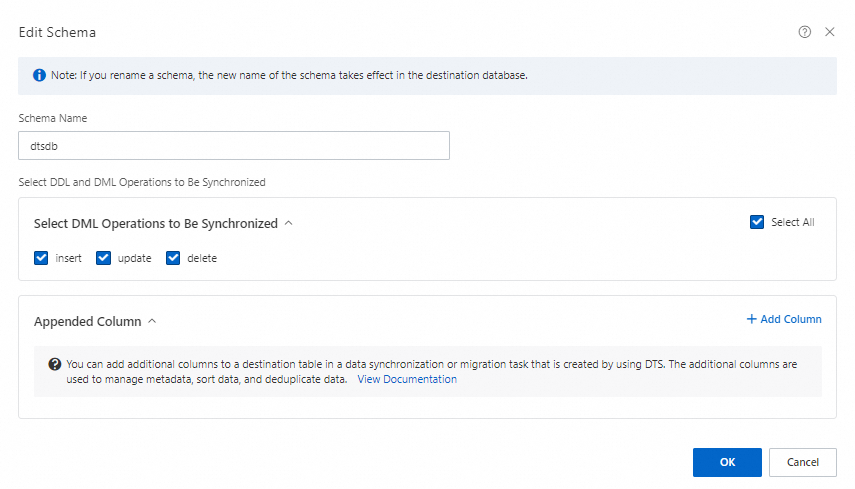Toggle the update operation checkbox
855x489 pixels.
pyautogui.click(x=103, y=258)
